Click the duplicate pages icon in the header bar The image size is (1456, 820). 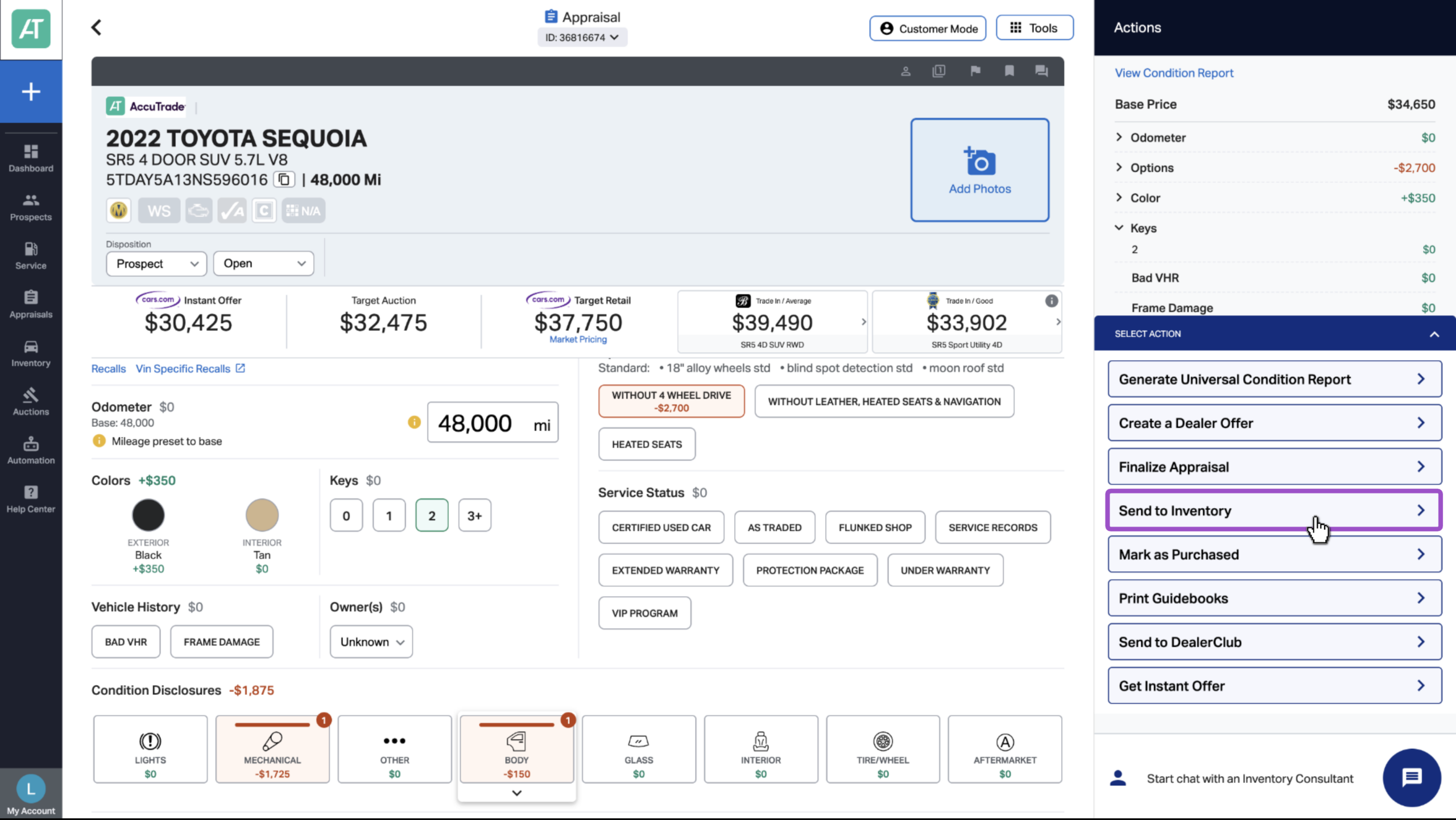(x=939, y=71)
